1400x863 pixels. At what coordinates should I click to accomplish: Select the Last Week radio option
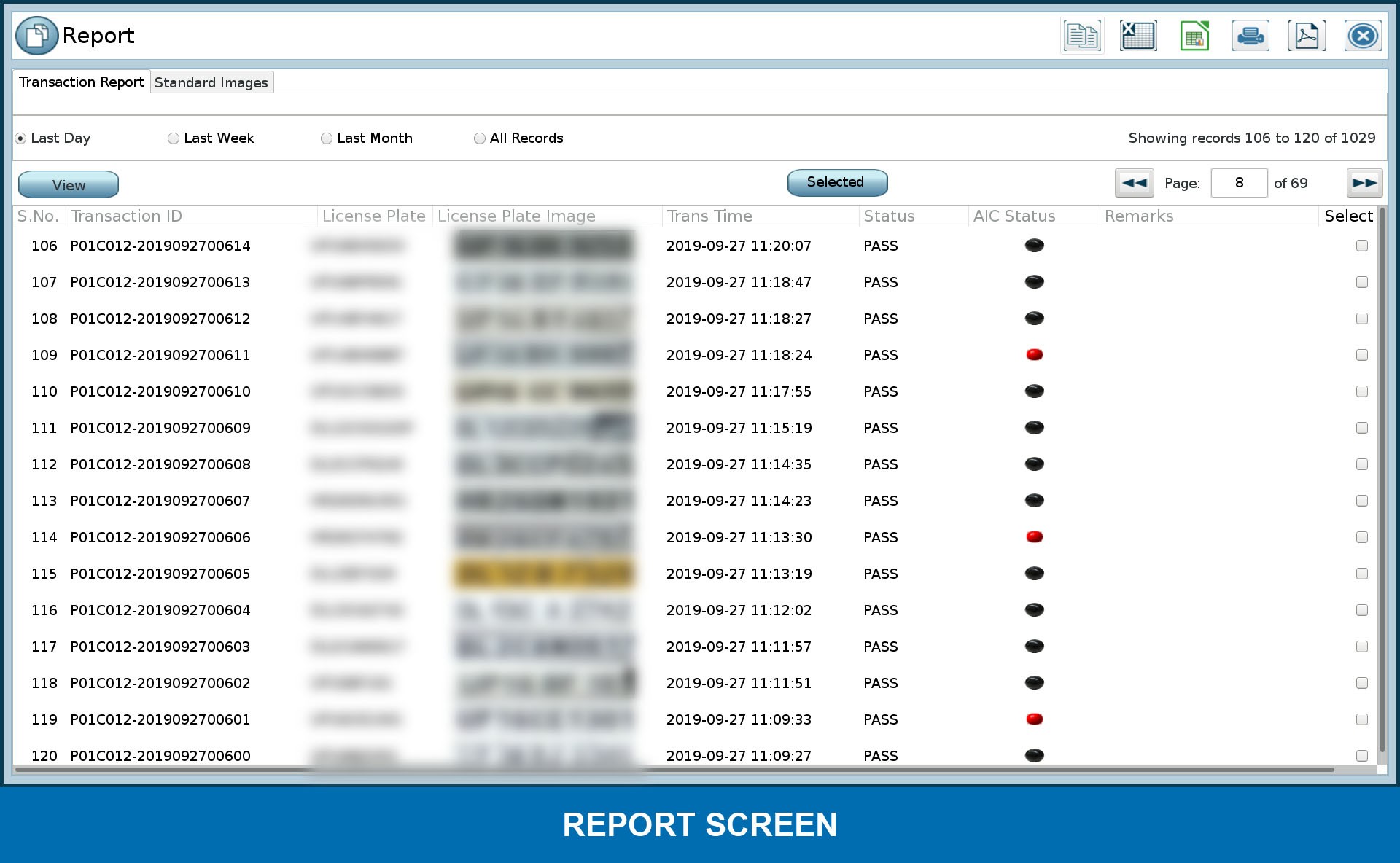(174, 138)
